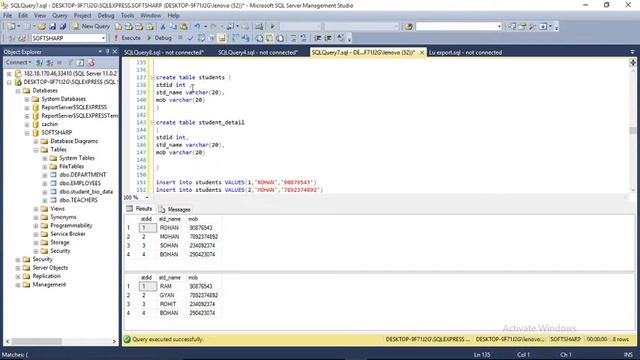
Task: Click the Database Engine Query icon
Action: click(118, 27)
